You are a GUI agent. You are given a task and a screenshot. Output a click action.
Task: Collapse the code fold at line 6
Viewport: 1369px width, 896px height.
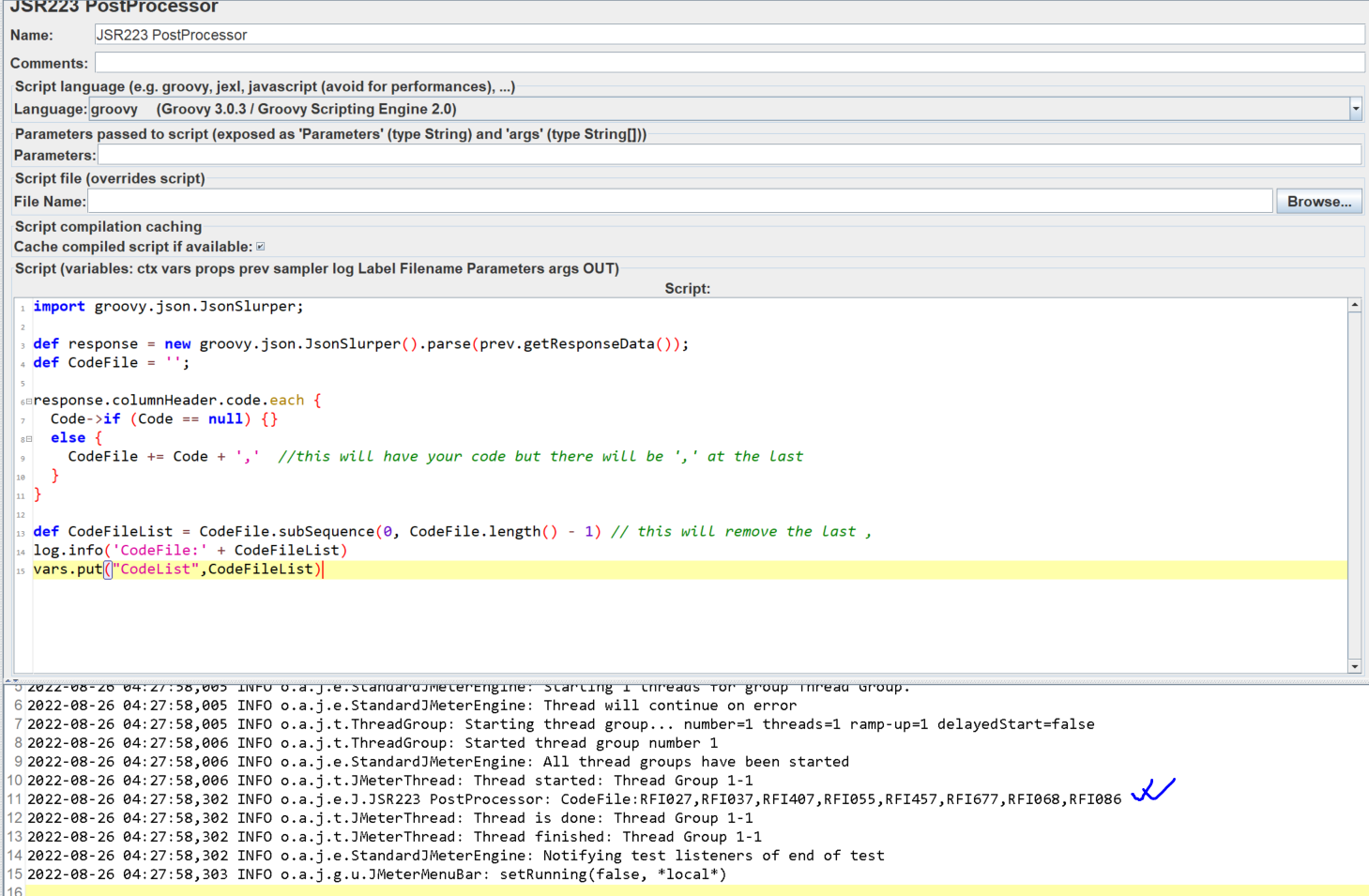tap(29, 402)
